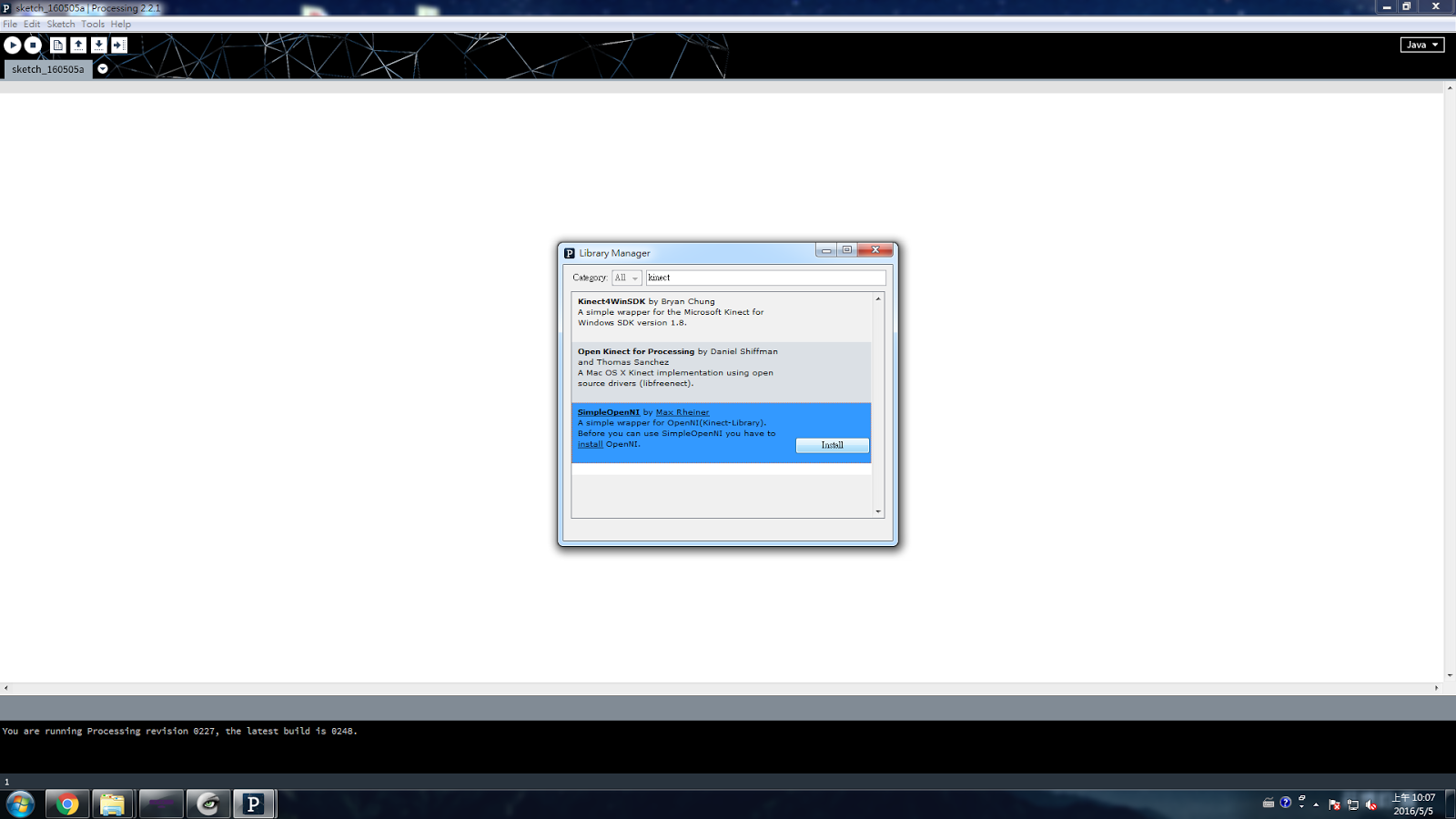
Task: Switch to Processing on the taskbar
Action: pos(254,804)
